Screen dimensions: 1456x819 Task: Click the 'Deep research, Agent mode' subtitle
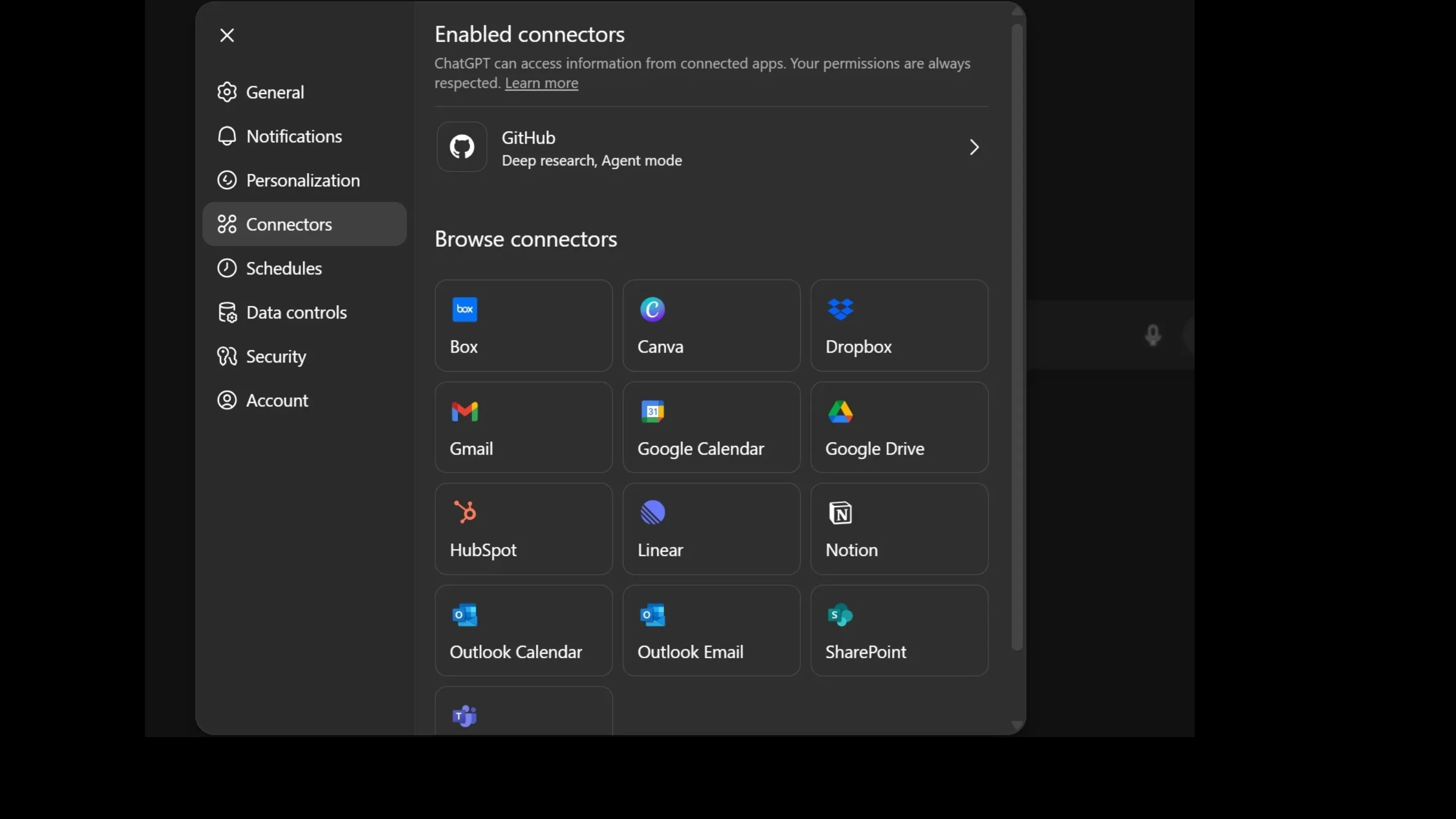pyautogui.click(x=592, y=161)
